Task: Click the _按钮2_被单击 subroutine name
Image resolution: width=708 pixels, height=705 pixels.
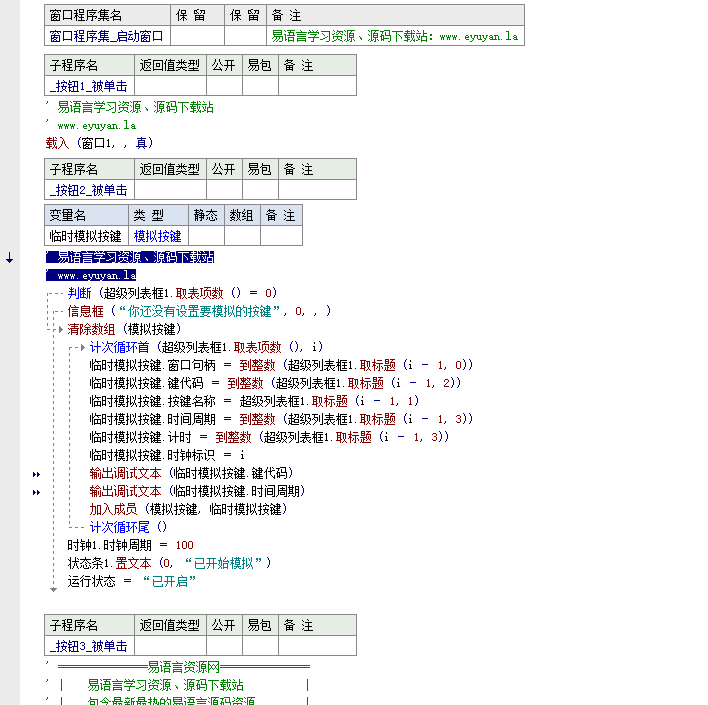Action: (x=88, y=190)
